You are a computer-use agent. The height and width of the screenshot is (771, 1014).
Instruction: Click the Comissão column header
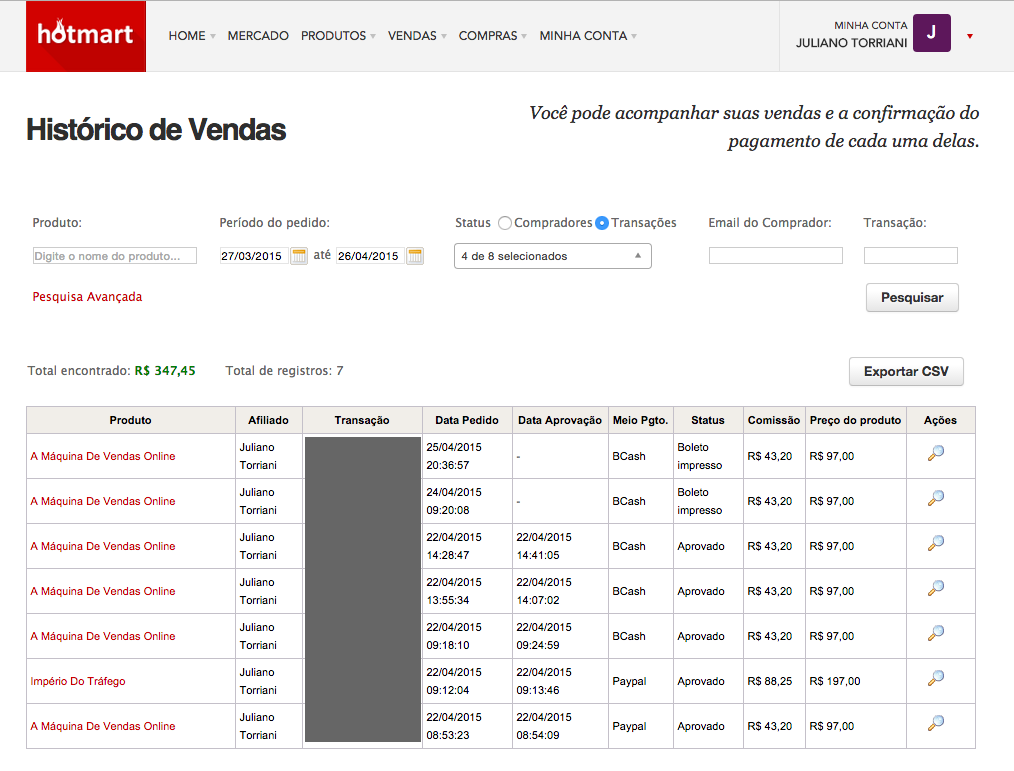coord(774,420)
